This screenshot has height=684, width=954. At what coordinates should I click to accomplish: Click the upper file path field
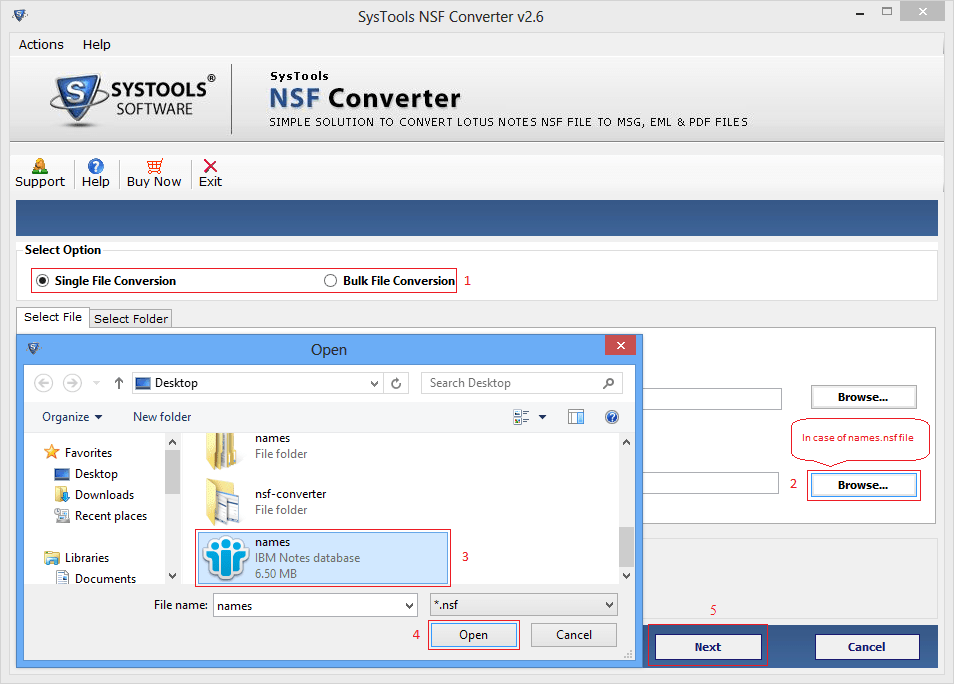click(712, 399)
